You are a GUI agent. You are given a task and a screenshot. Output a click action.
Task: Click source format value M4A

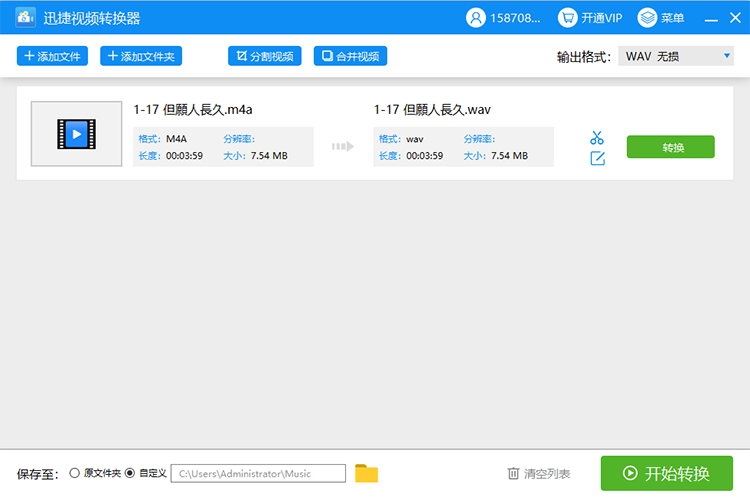(x=176, y=139)
